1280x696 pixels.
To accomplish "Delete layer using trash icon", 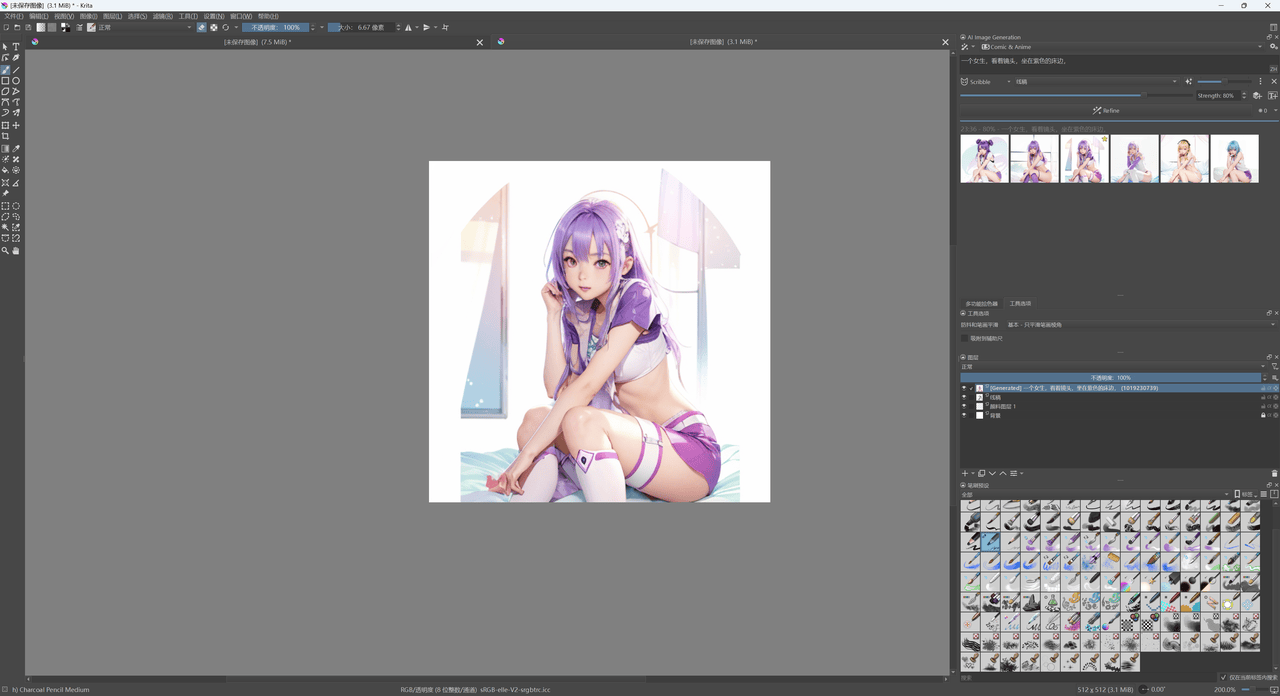I will 1274,473.
